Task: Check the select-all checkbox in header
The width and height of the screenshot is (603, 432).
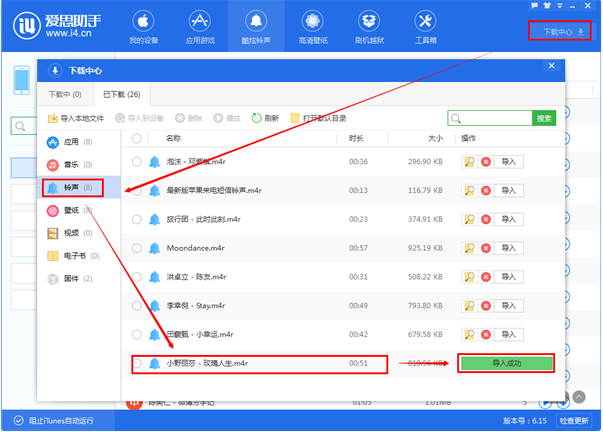Action: tap(136, 139)
